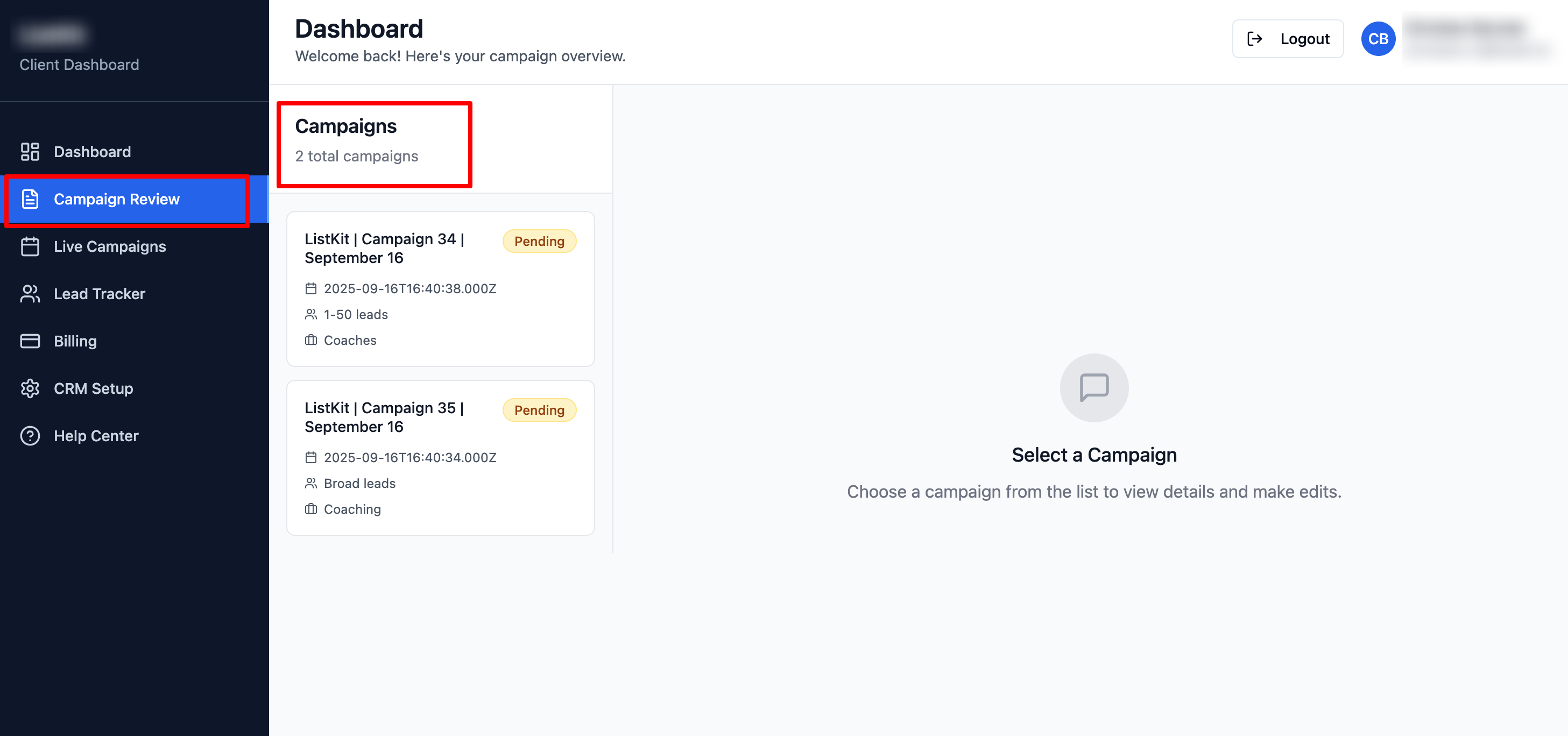Click the Live Campaigns calendar icon
This screenshot has height=736, width=1568.
click(30, 246)
